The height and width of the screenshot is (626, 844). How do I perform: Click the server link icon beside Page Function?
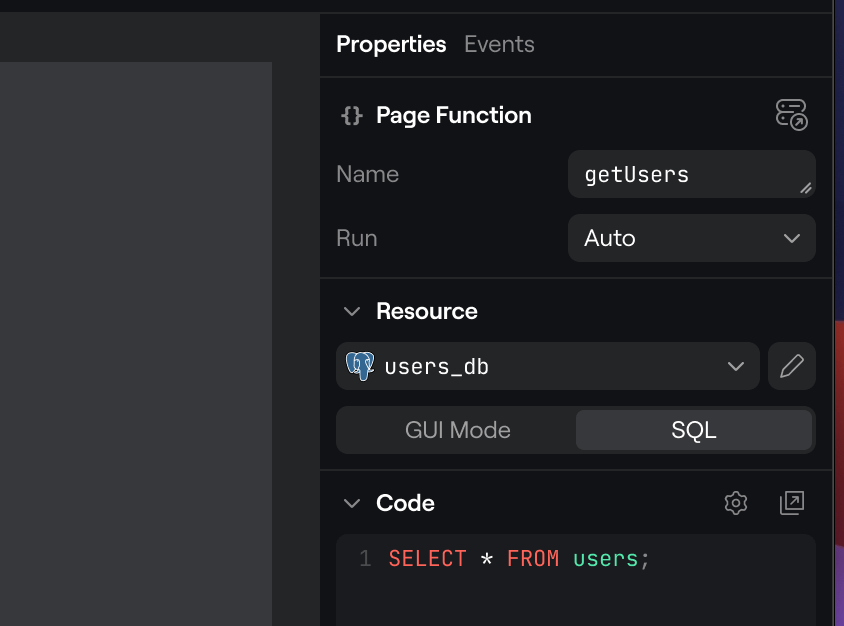[791, 115]
